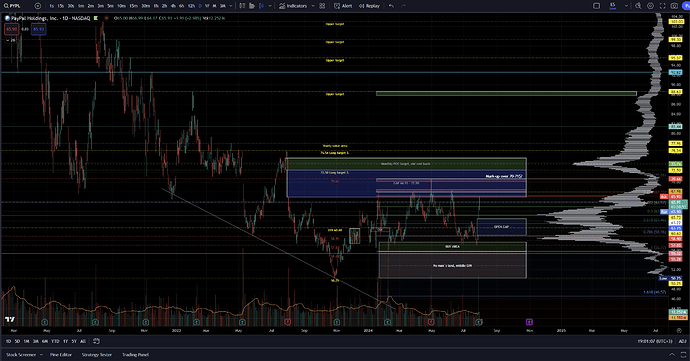Click the red earnings marker near May 2024

click(x=431, y=322)
